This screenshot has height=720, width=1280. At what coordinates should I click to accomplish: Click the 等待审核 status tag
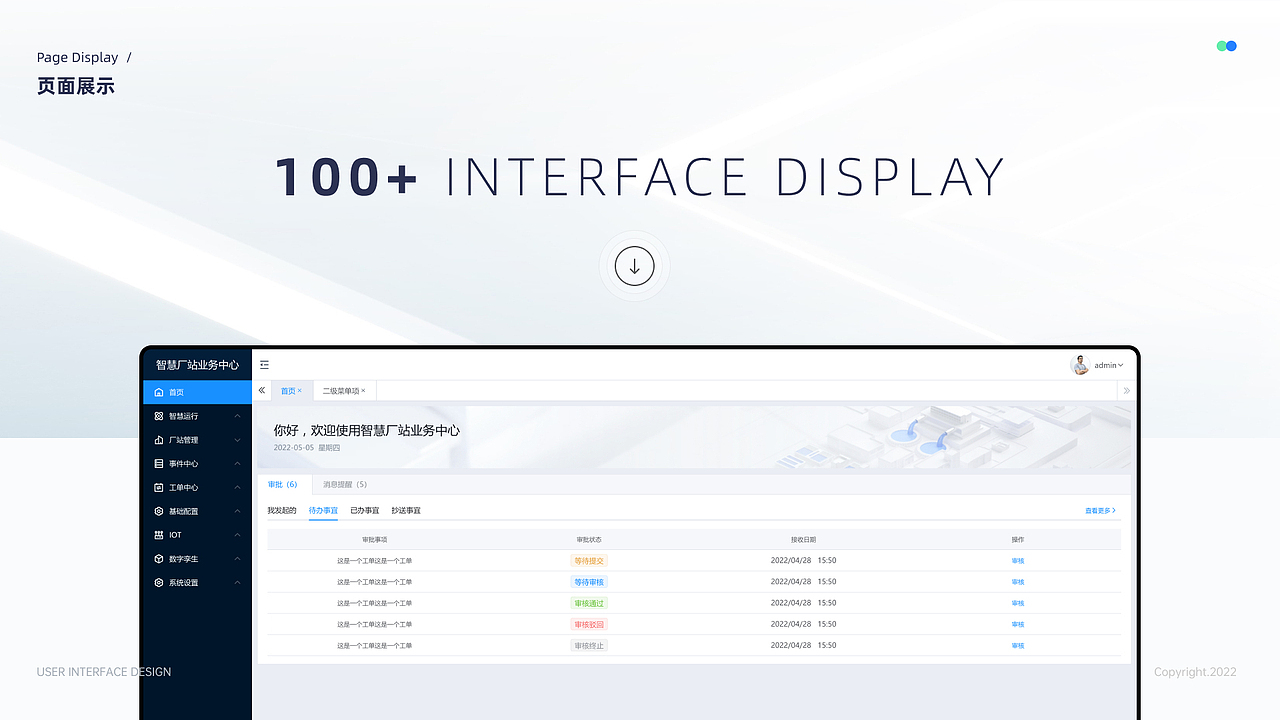click(x=589, y=582)
